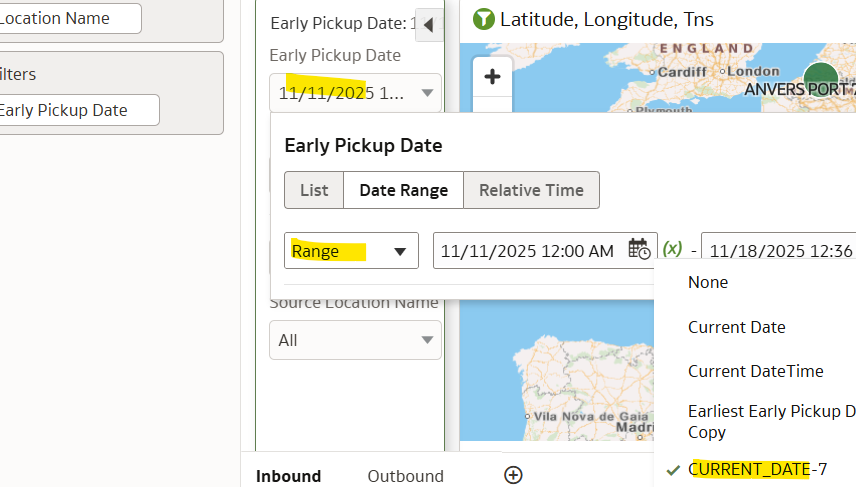Select the Date Range filter mode
Viewport: 856px width, 487px height.
tap(403, 190)
